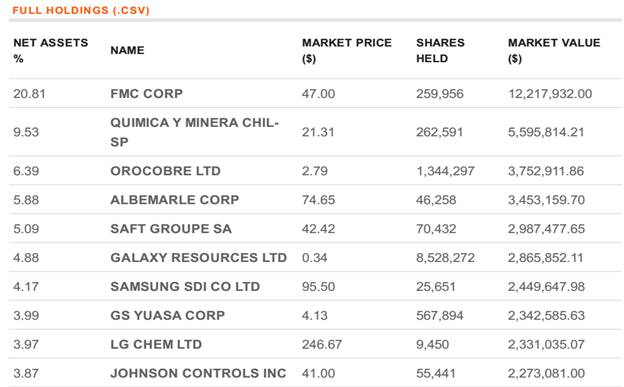Select the ALBEMARLE CORP holding name
The image size is (624, 387).
pos(175,199)
